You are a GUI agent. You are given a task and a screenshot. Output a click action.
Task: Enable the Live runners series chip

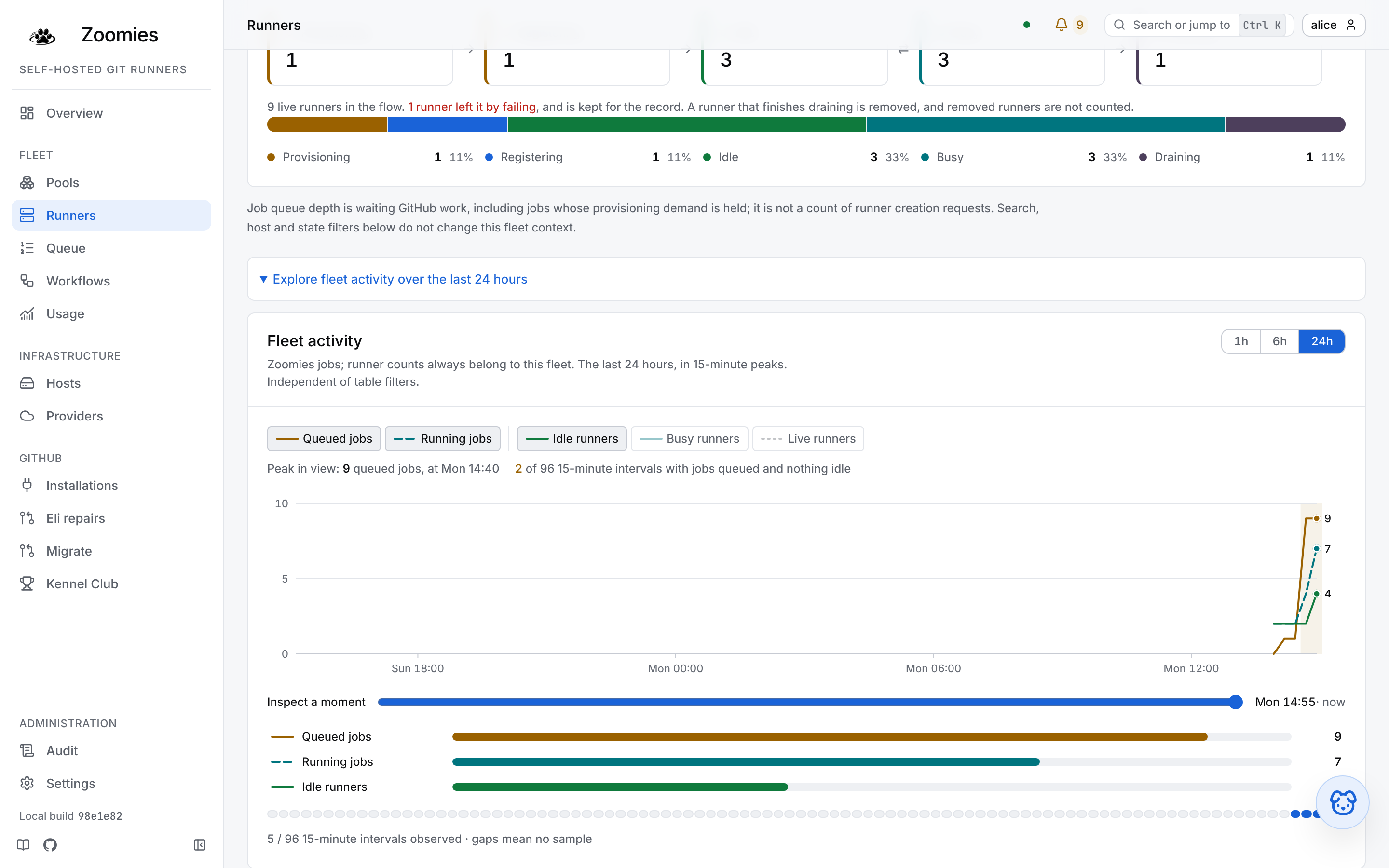[x=807, y=439]
